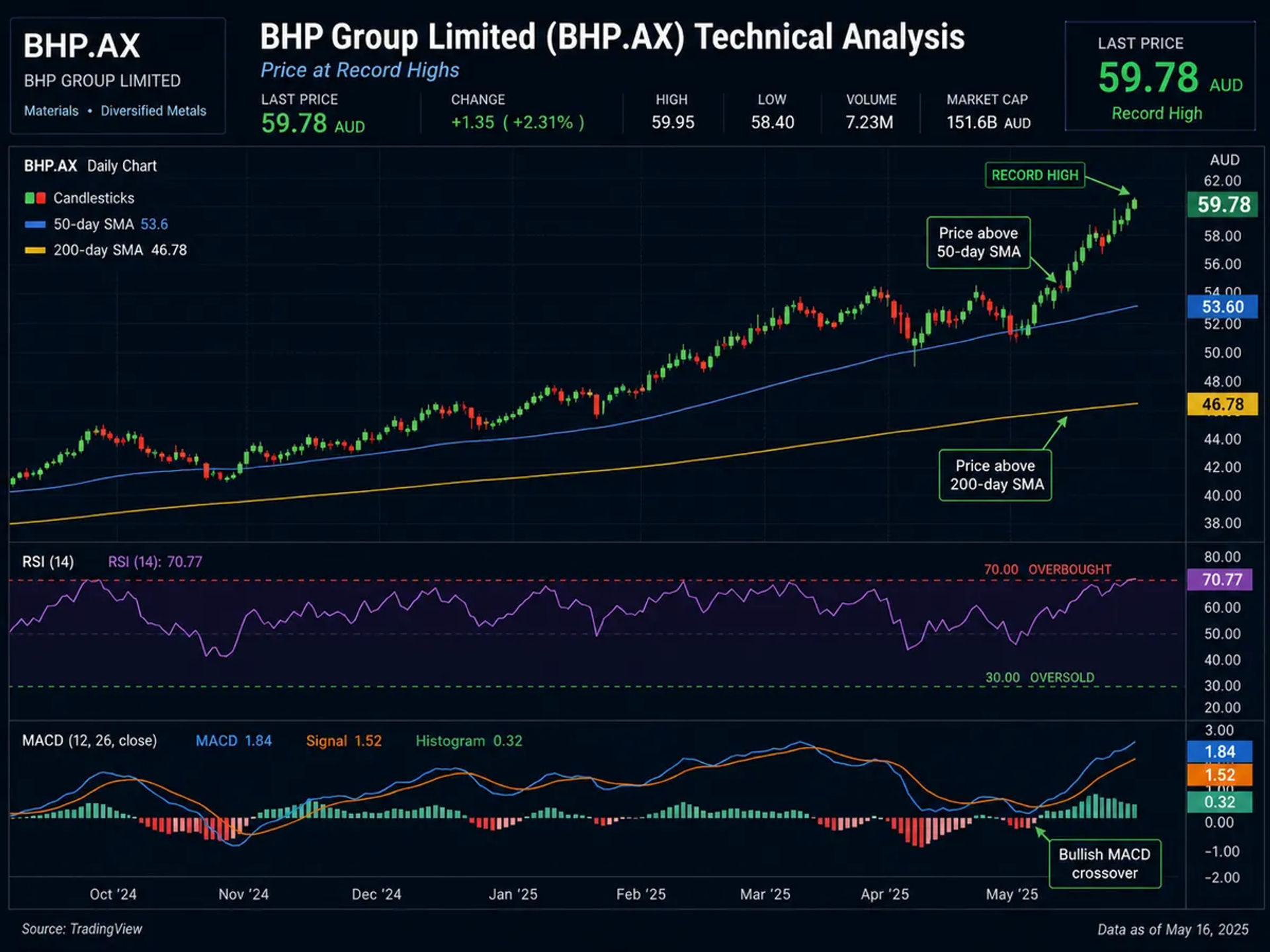1270x952 pixels.
Task: Click the Oct '24 date axis label
Action: coord(113,894)
